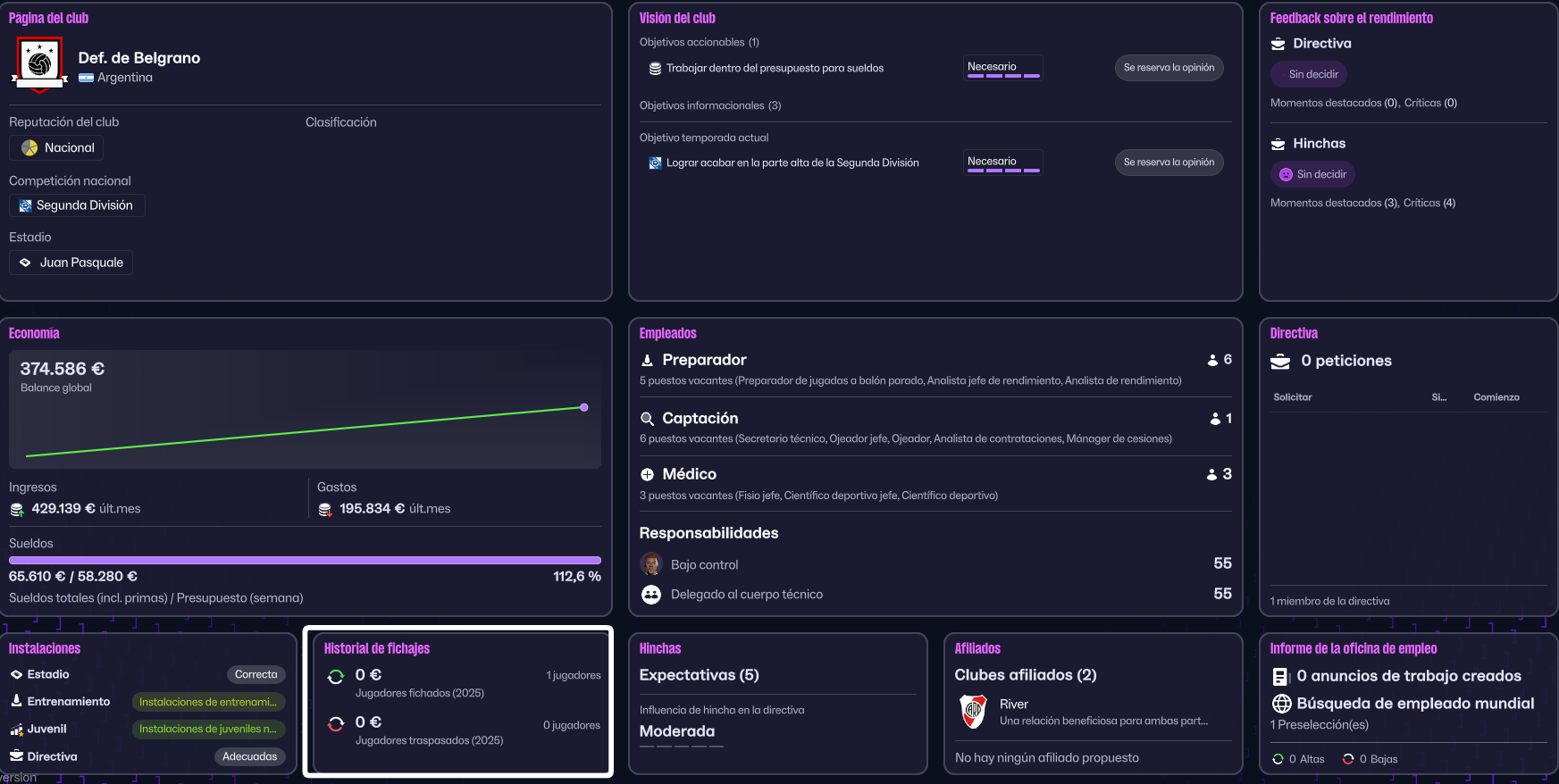Click the Estadio icon in Instalaciones
This screenshot has height=784, width=1559.
16,675
